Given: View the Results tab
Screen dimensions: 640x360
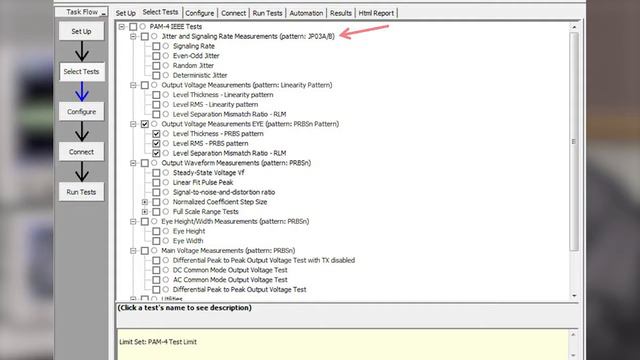Looking at the screenshot, I should (x=341, y=13).
